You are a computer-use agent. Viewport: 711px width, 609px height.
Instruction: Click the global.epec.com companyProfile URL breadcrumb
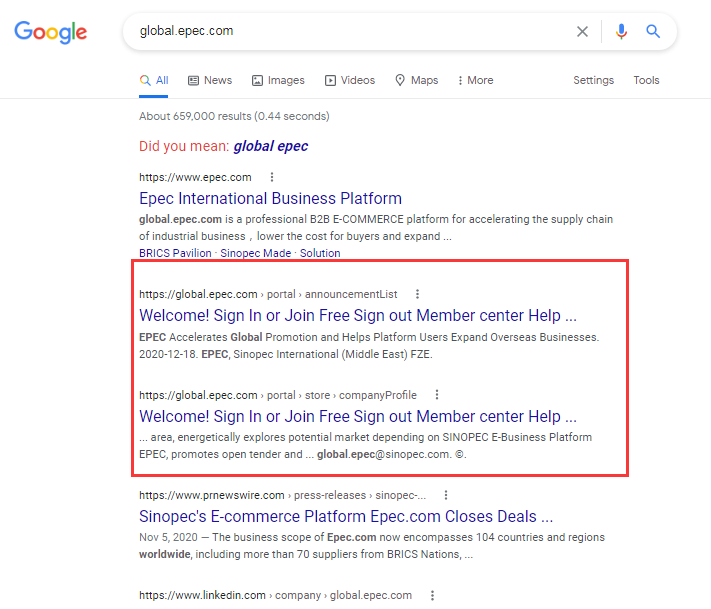tap(278, 395)
